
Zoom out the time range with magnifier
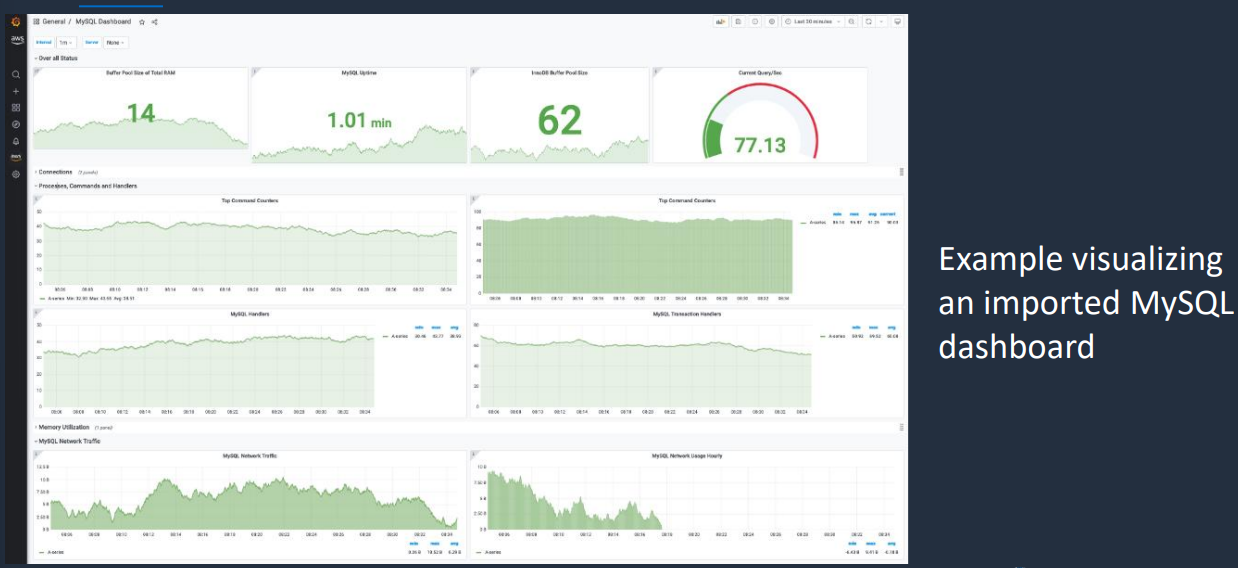tap(851, 21)
